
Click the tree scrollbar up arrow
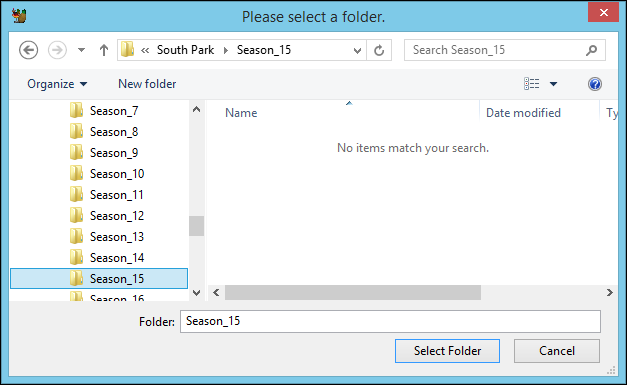point(196,109)
